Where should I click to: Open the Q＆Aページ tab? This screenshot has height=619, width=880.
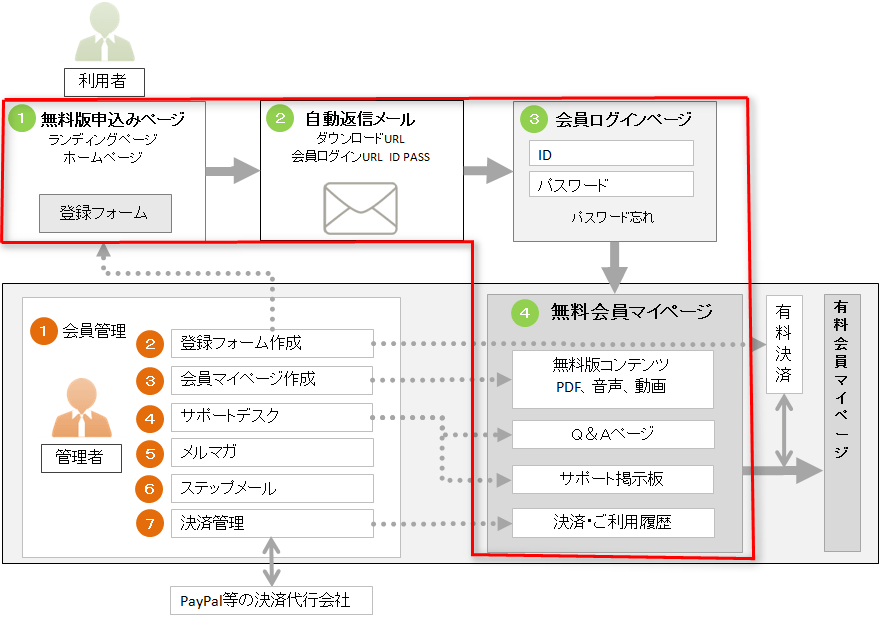(x=613, y=435)
